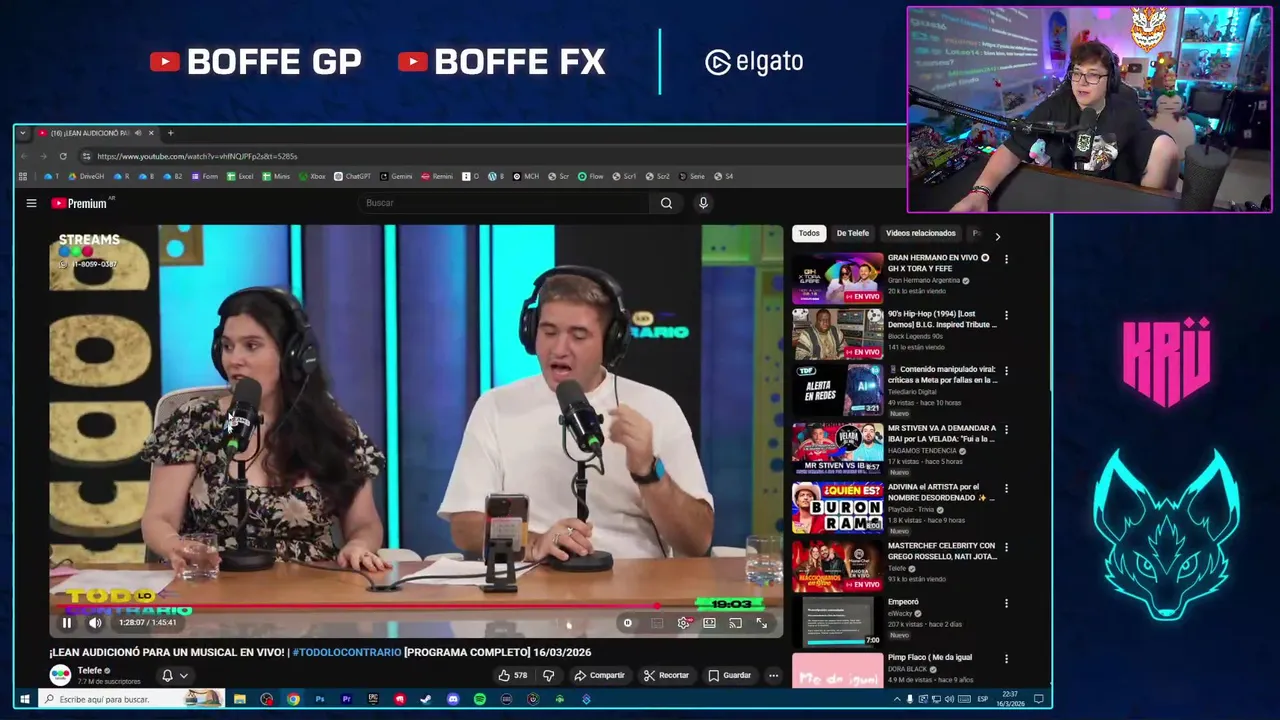Select the De Telefe filter chip
Screen dimensions: 1280x720
[x=853, y=233]
